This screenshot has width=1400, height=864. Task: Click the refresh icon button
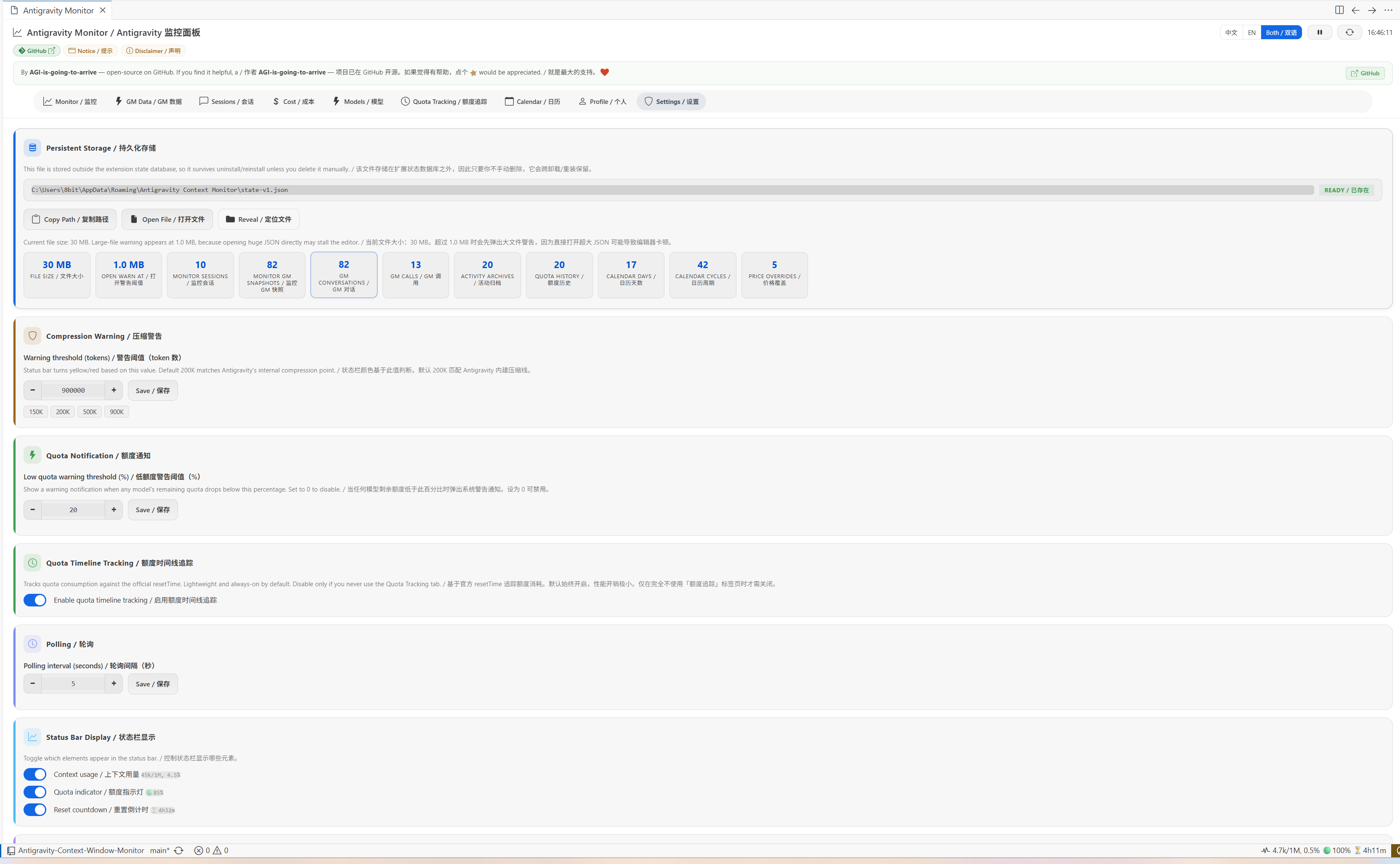1349,32
